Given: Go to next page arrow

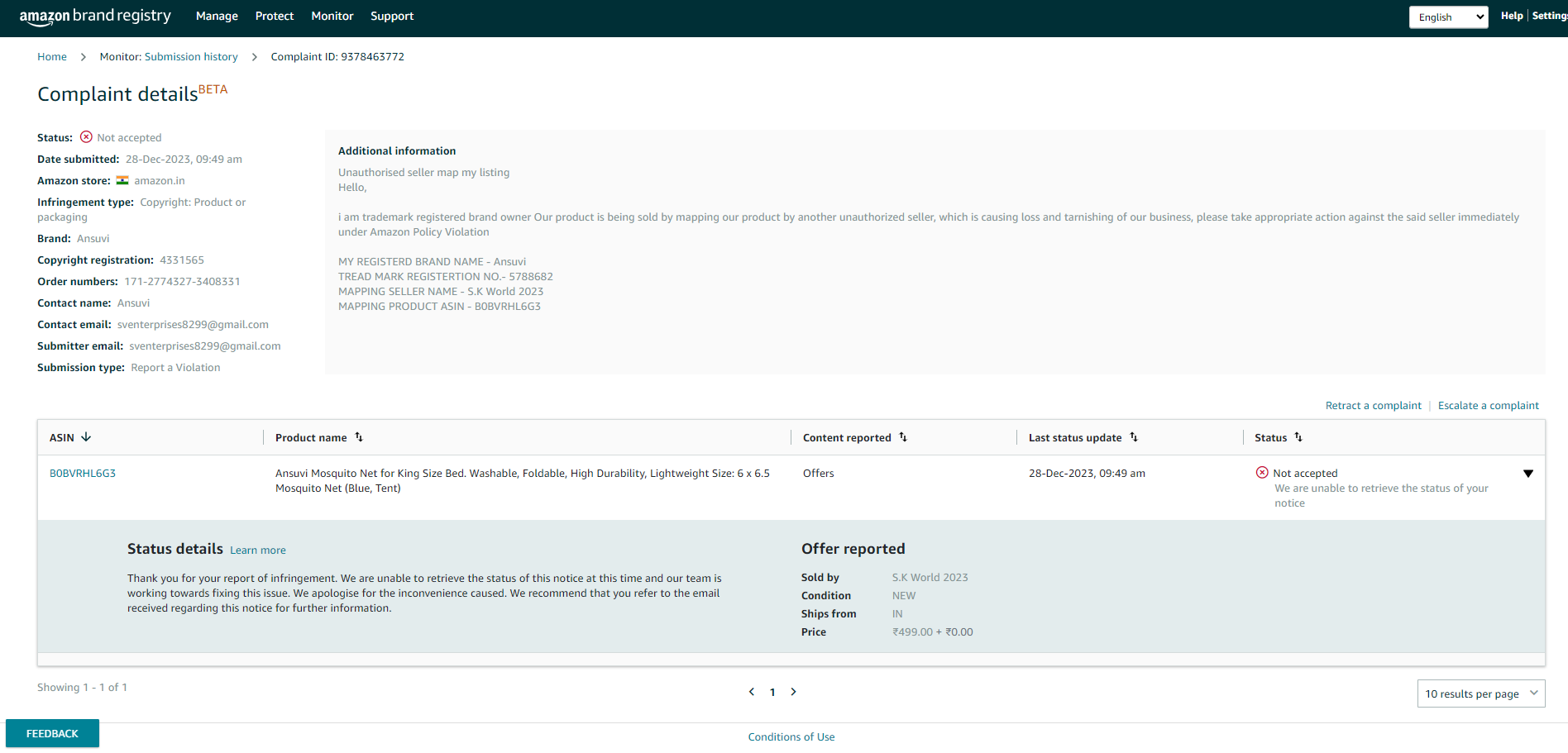Looking at the screenshot, I should point(793,692).
